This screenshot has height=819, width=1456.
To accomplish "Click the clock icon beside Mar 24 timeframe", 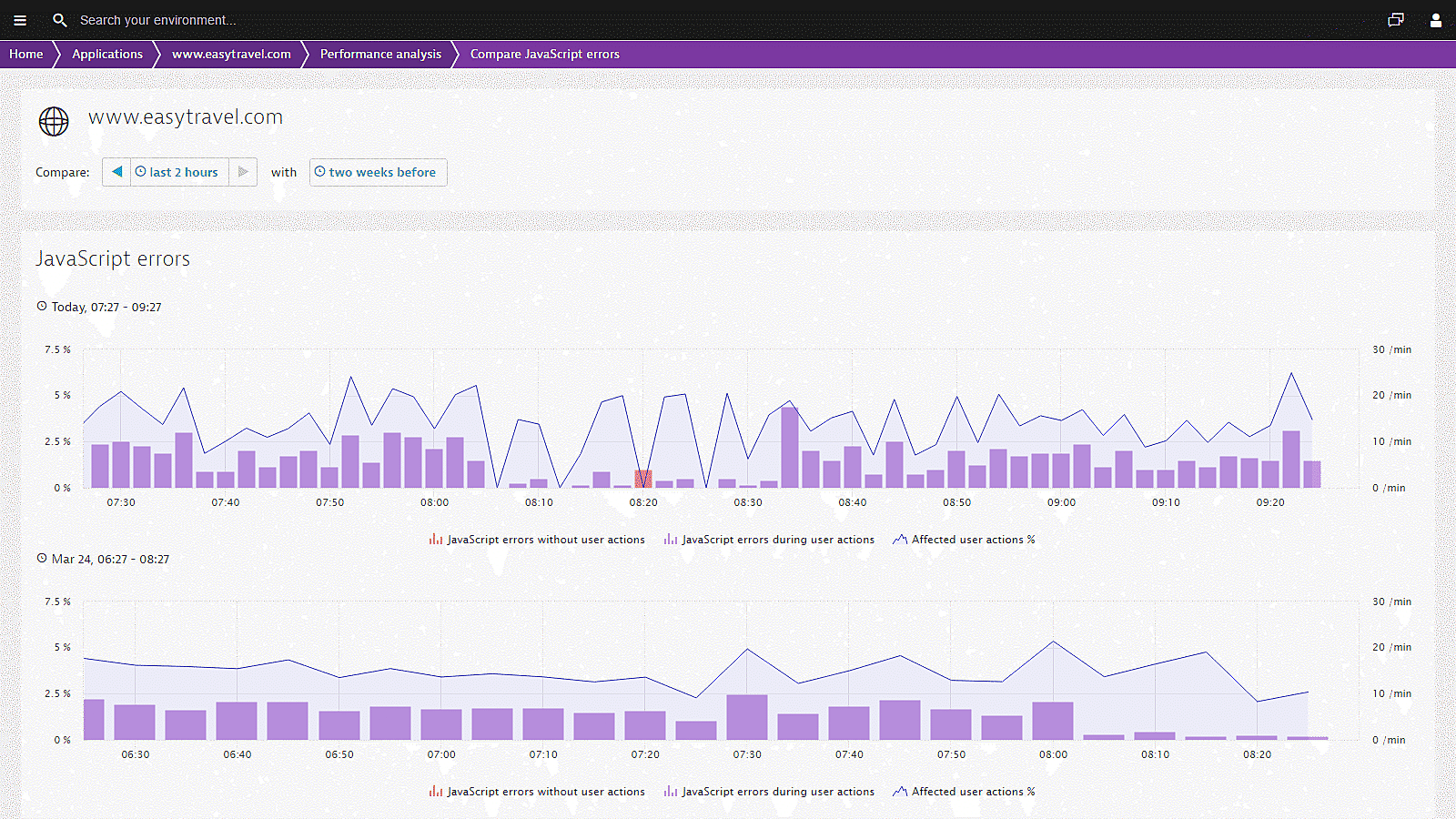I will tap(42, 559).
